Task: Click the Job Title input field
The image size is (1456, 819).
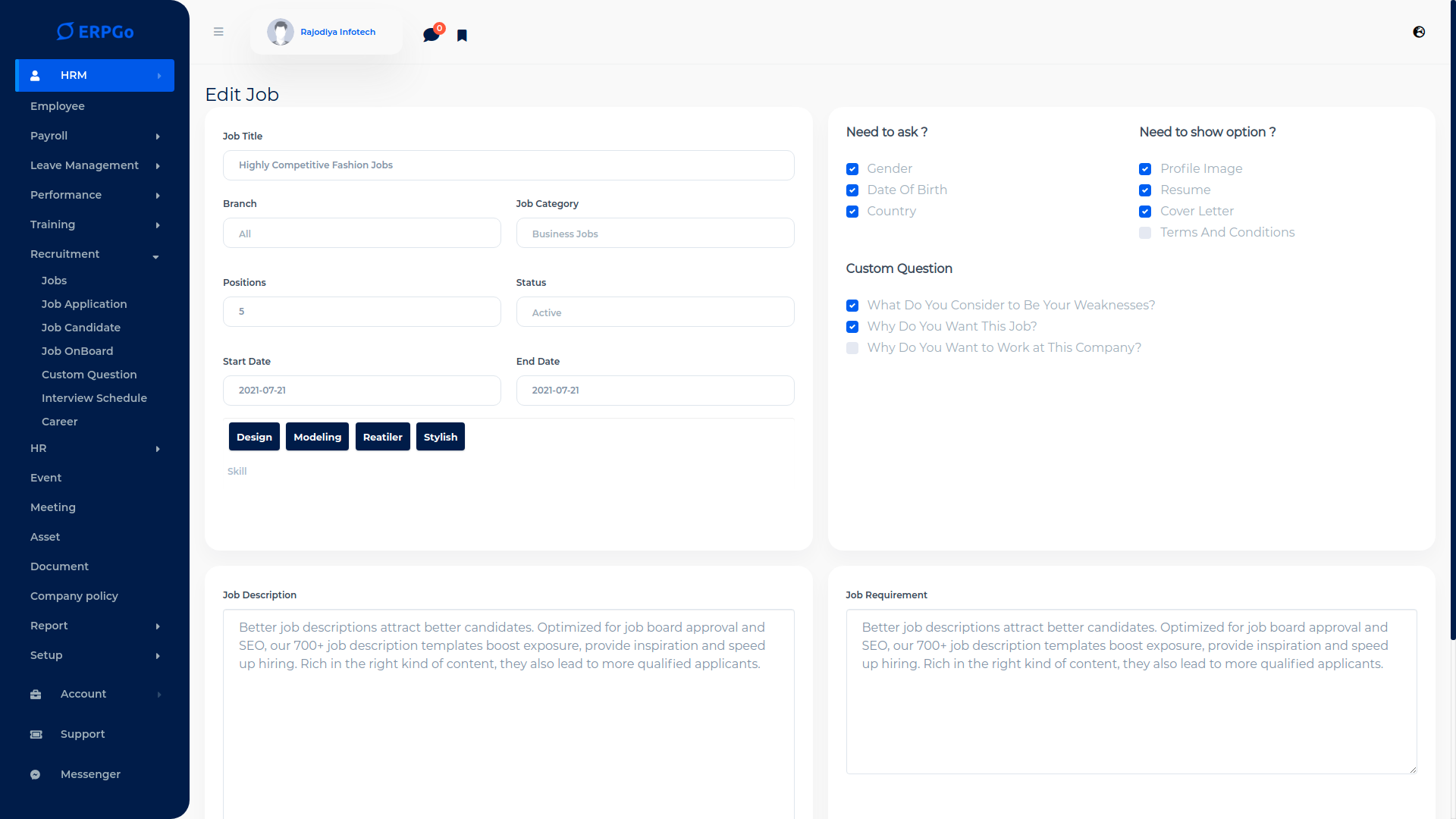Action: [508, 165]
